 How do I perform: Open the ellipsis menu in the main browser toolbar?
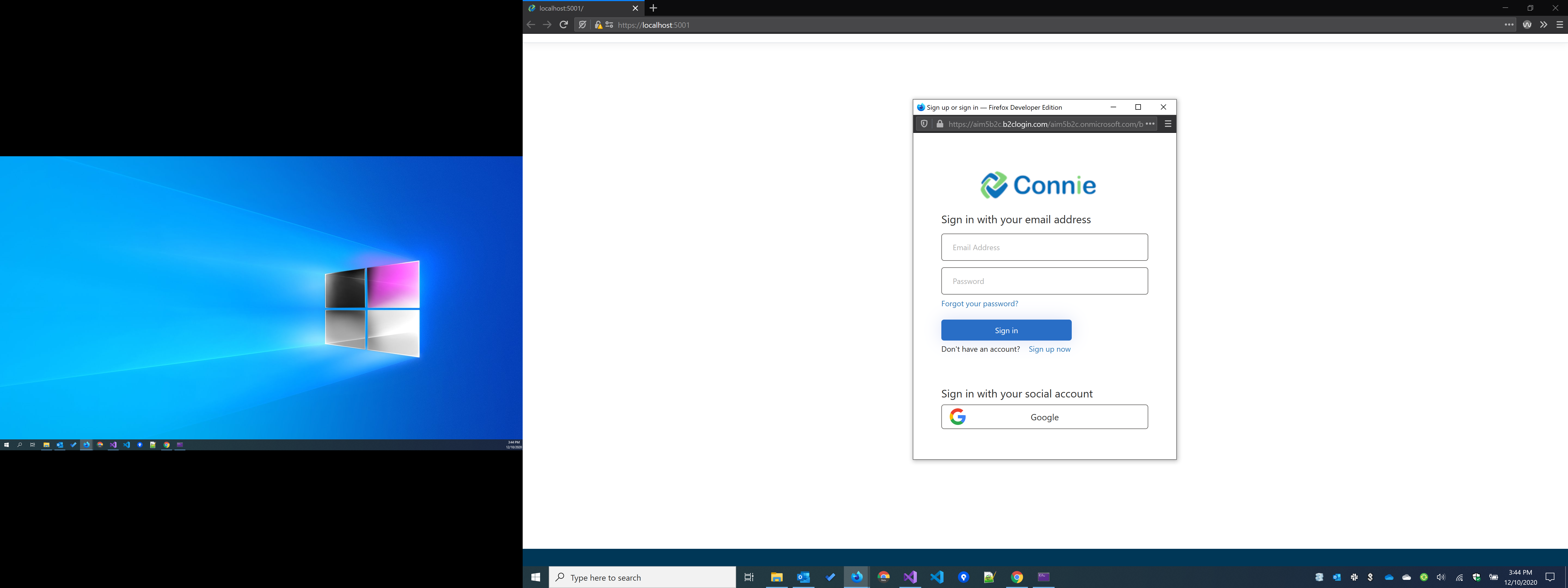tap(1509, 24)
